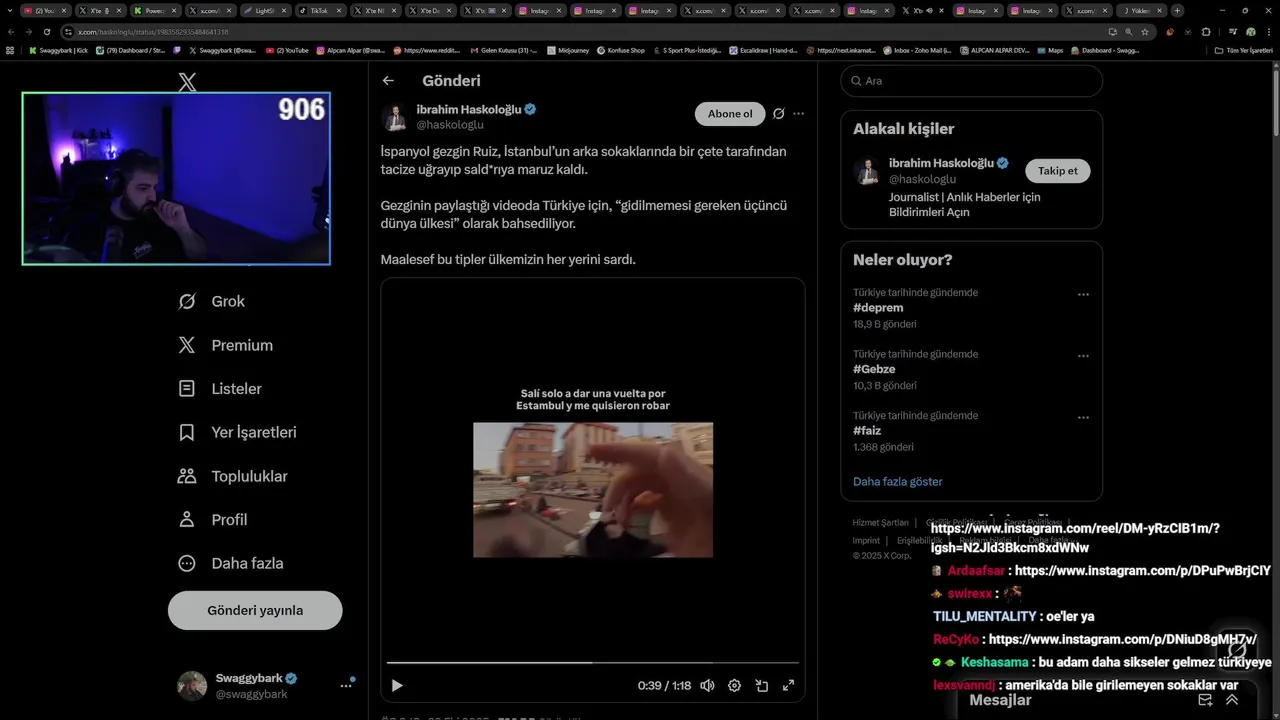Image resolution: width=1280 pixels, height=720 pixels.
Task: Go to Profil page
Action: [x=212, y=519]
